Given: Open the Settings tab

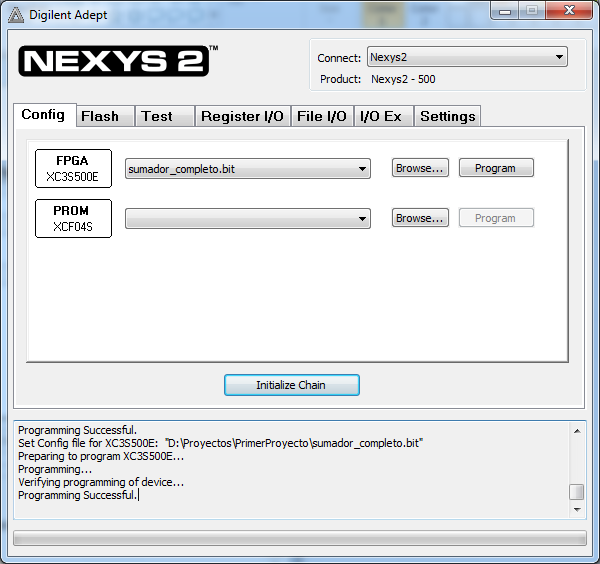Looking at the screenshot, I should click(447, 116).
